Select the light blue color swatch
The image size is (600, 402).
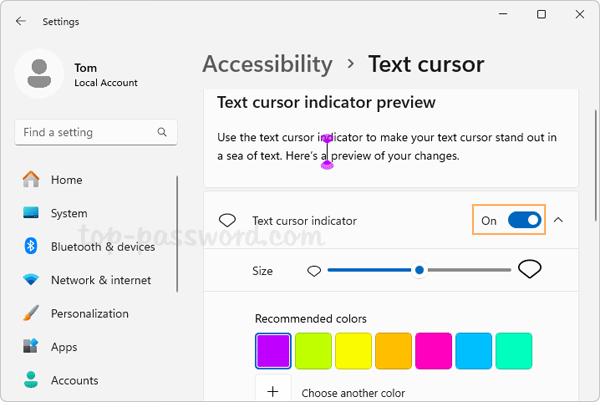coord(473,351)
